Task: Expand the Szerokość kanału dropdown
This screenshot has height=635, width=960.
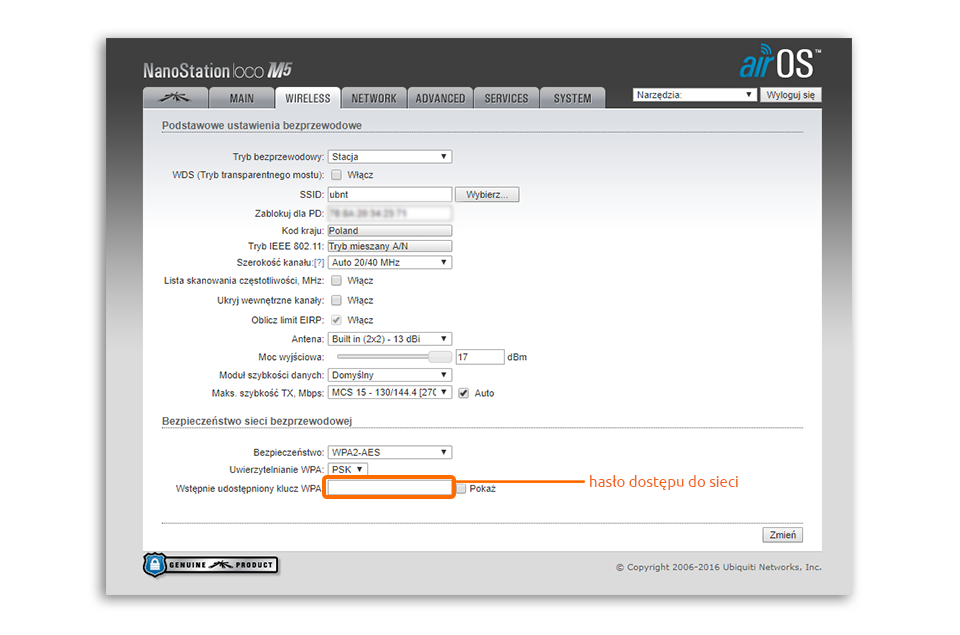Action: (389, 263)
